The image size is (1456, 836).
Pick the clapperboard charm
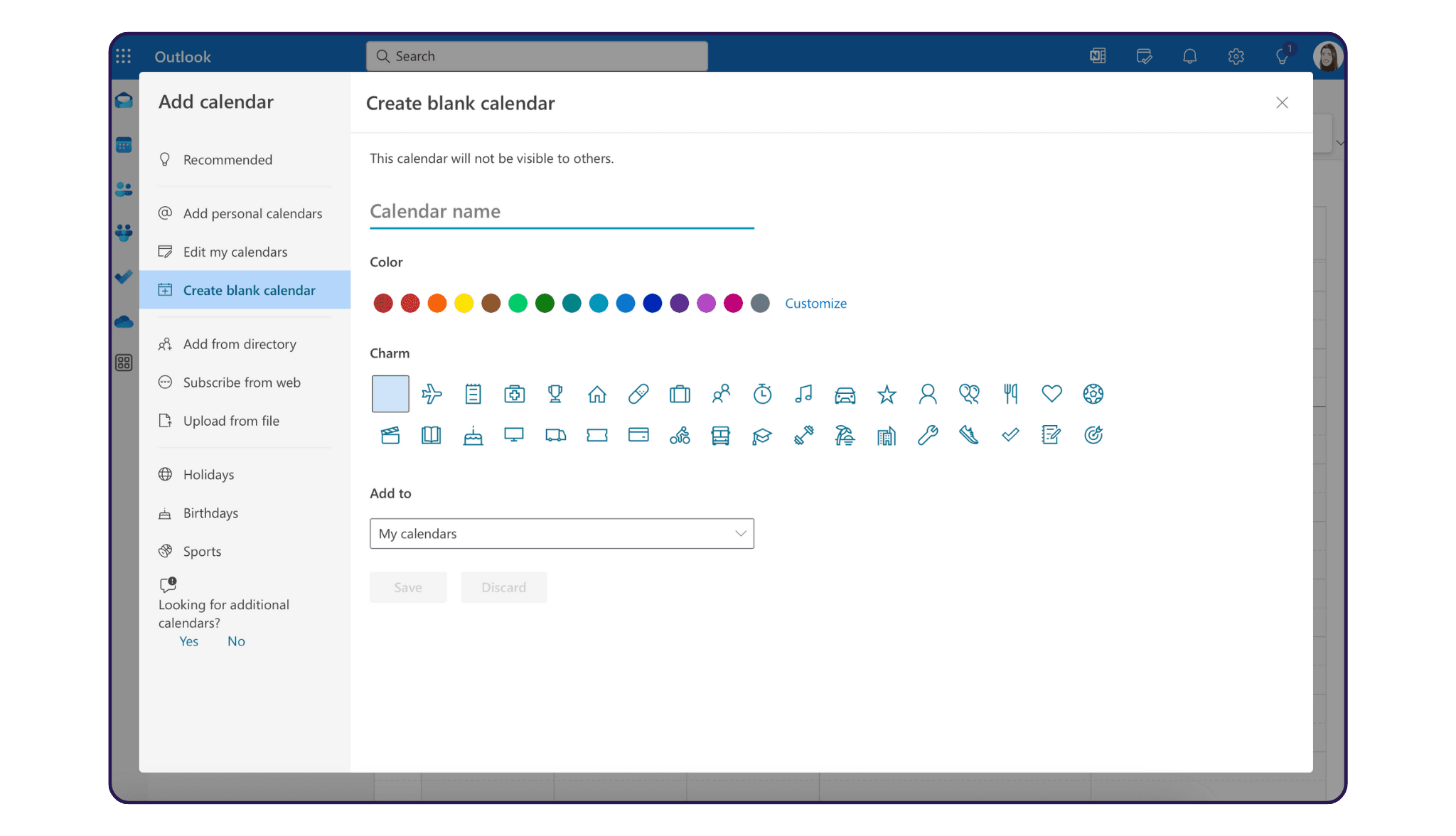[390, 435]
